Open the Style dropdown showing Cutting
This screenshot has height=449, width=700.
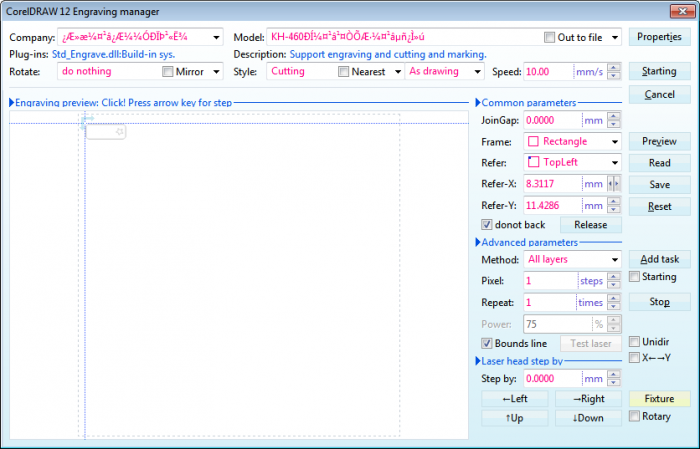[x=397, y=71]
